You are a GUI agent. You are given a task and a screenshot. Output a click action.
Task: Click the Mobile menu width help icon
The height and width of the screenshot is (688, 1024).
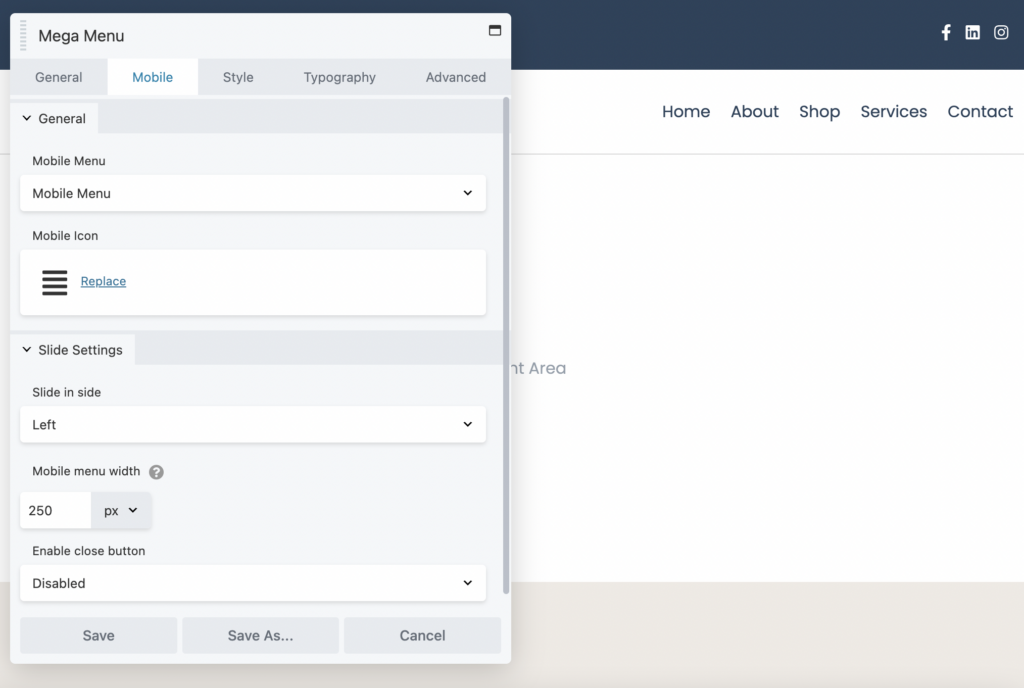[156, 472]
